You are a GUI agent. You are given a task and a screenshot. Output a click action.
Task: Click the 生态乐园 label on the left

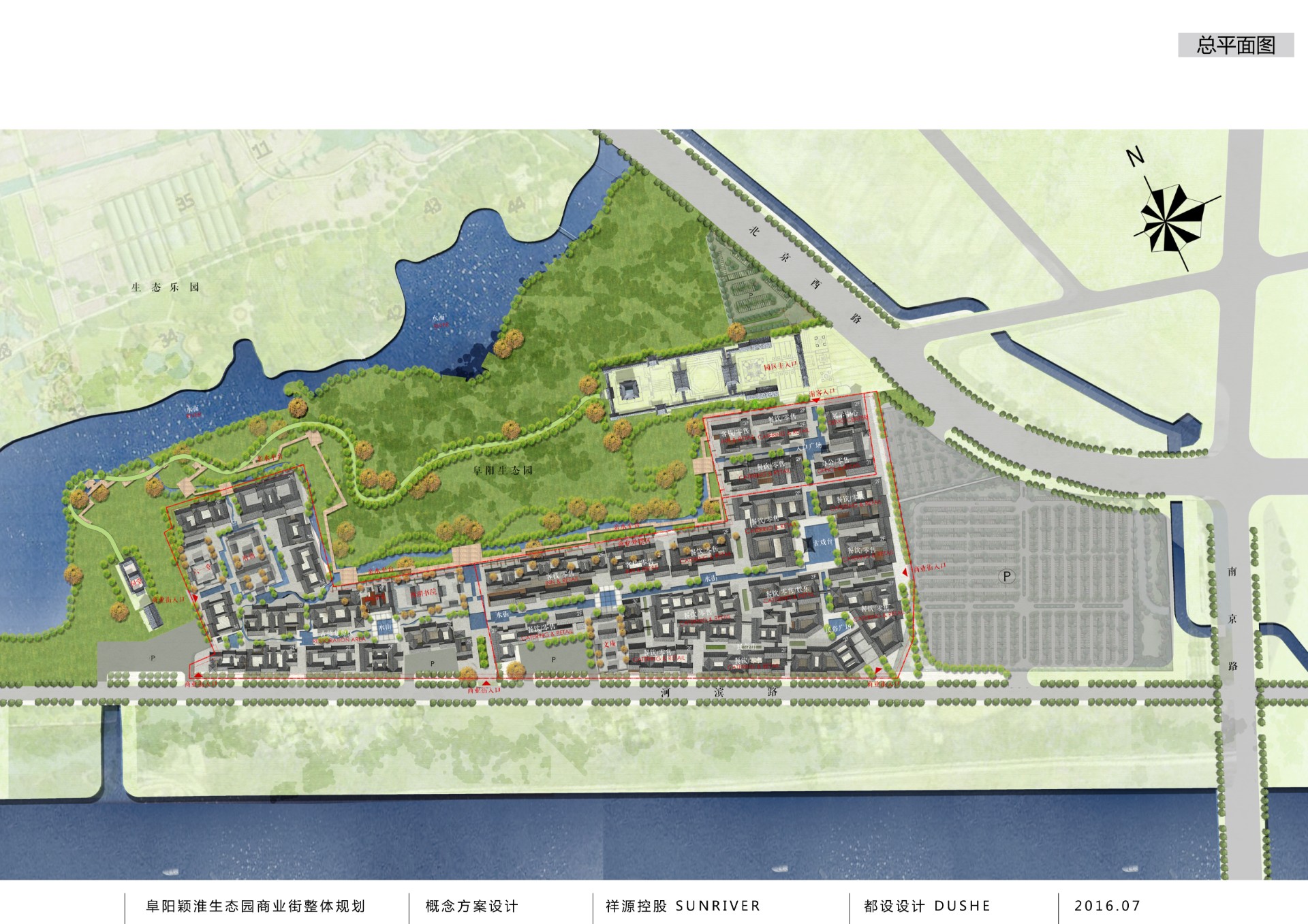pos(166,287)
